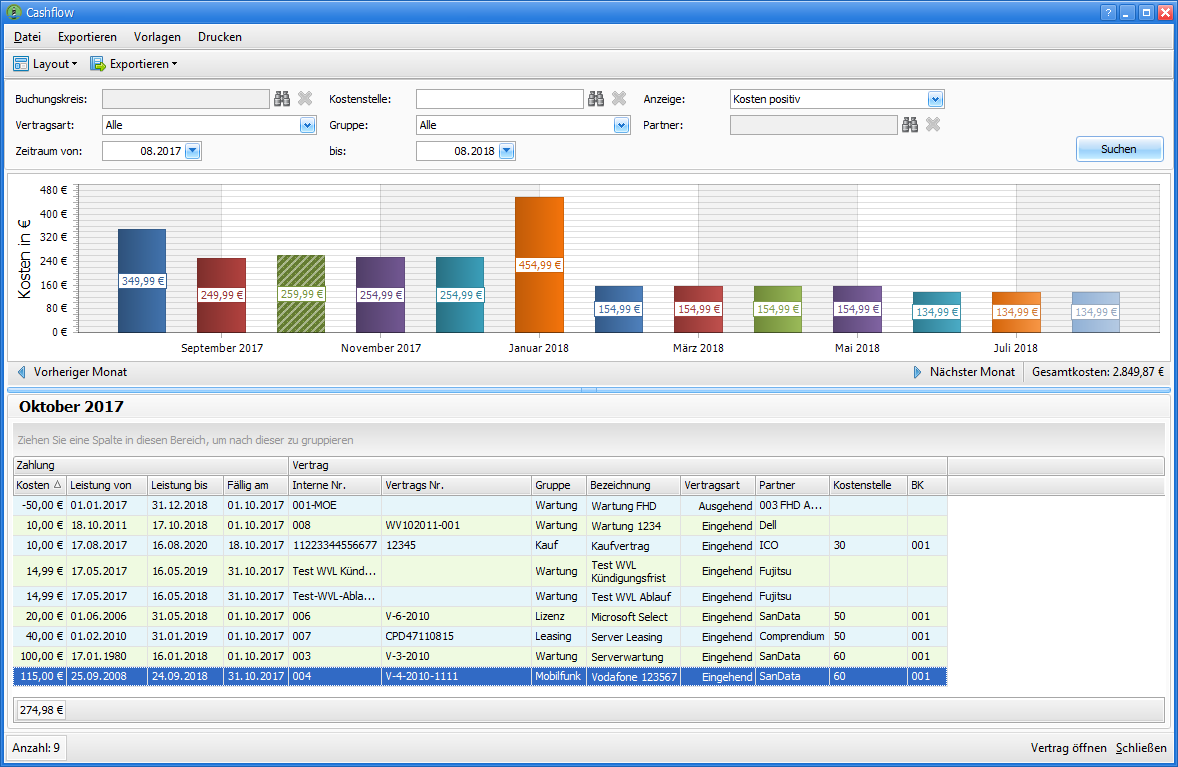Image resolution: width=1178 pixels, height=767 pixels.
Task: Sort by Gruppe column header
Action: point(558,485)
